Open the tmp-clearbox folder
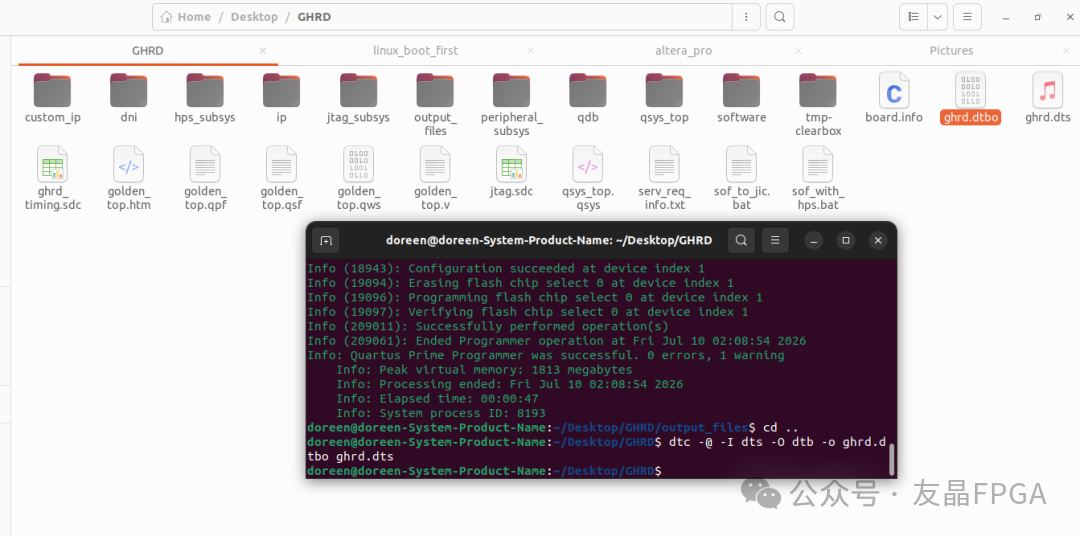The height and width of the screenshot is (536, 1080). [x=818, y=105]
